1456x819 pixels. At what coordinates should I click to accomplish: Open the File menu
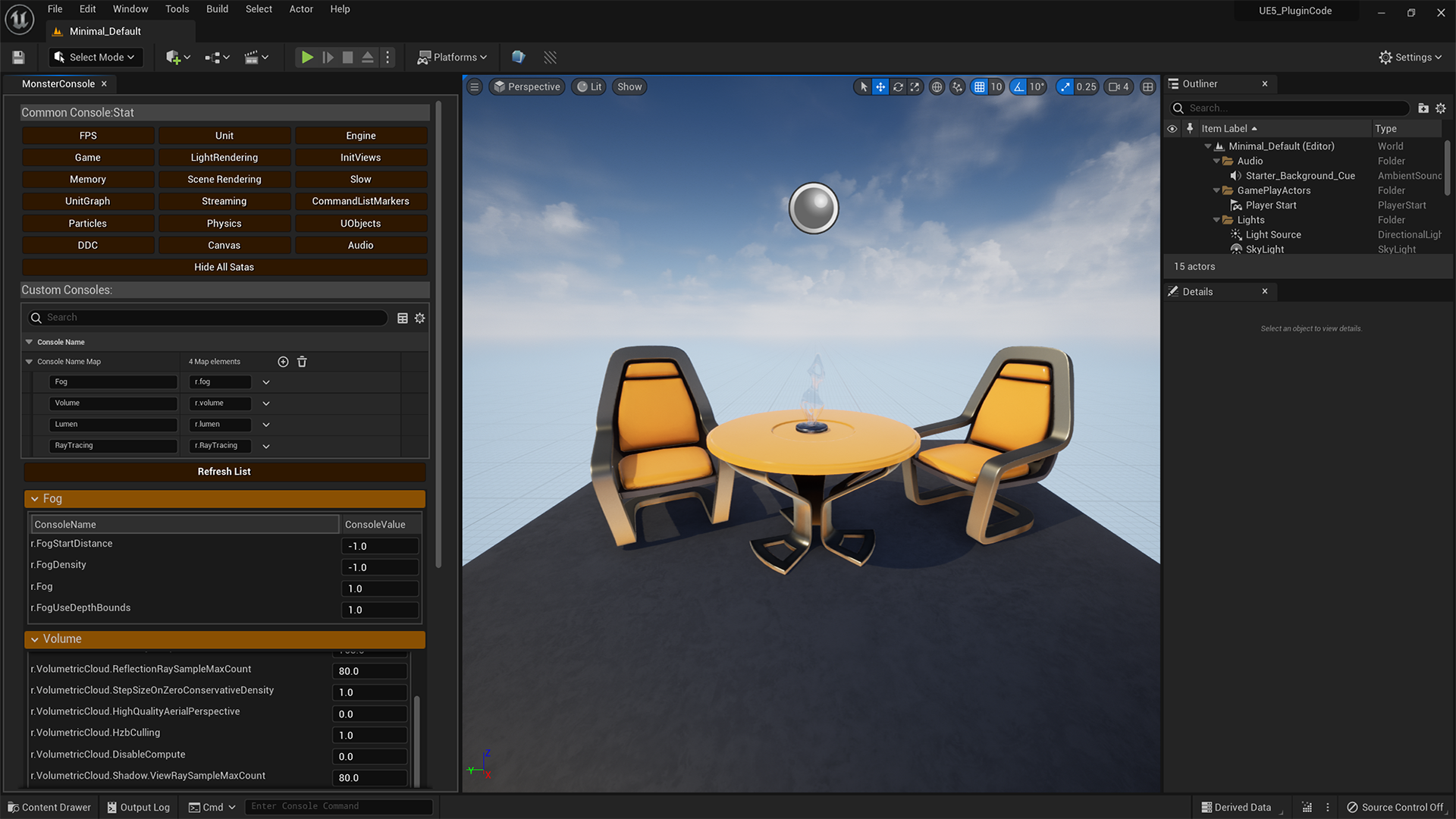[x=55, y=9]
